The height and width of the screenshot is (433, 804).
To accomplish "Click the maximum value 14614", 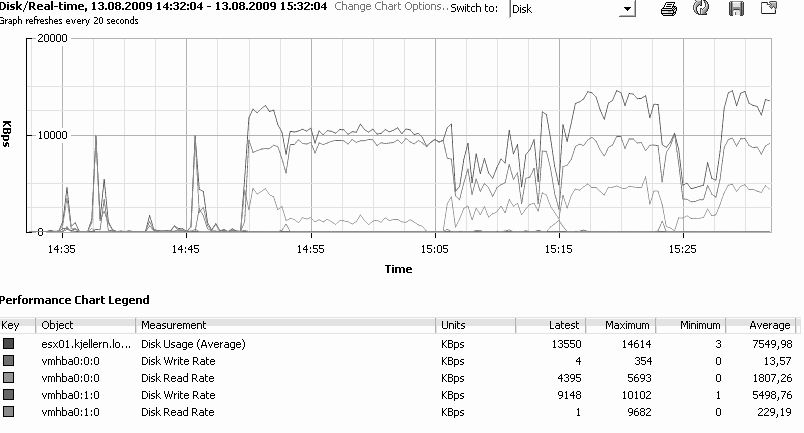I will coord(636,344).
